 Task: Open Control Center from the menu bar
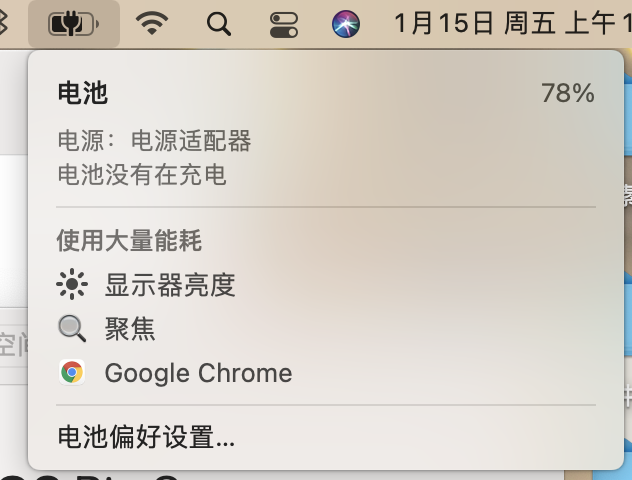[x=284, y=23]
